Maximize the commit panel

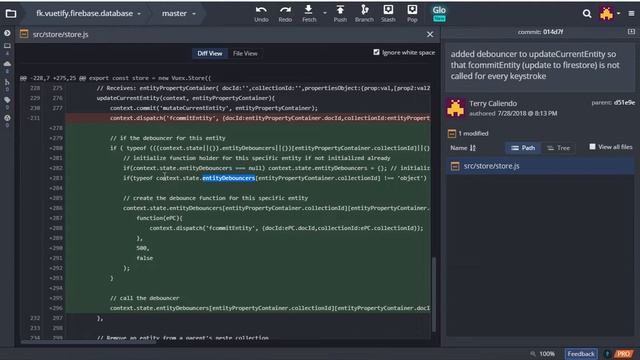631,31
